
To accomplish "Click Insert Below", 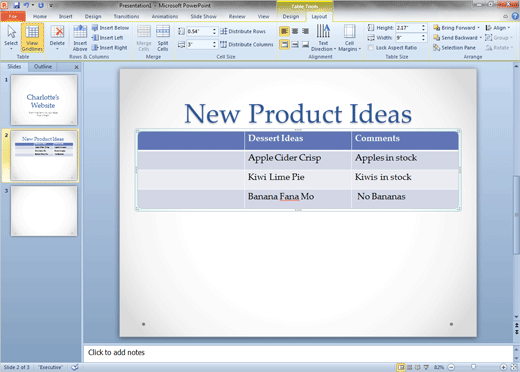I will pyautogui.click(x=110, y=28).
